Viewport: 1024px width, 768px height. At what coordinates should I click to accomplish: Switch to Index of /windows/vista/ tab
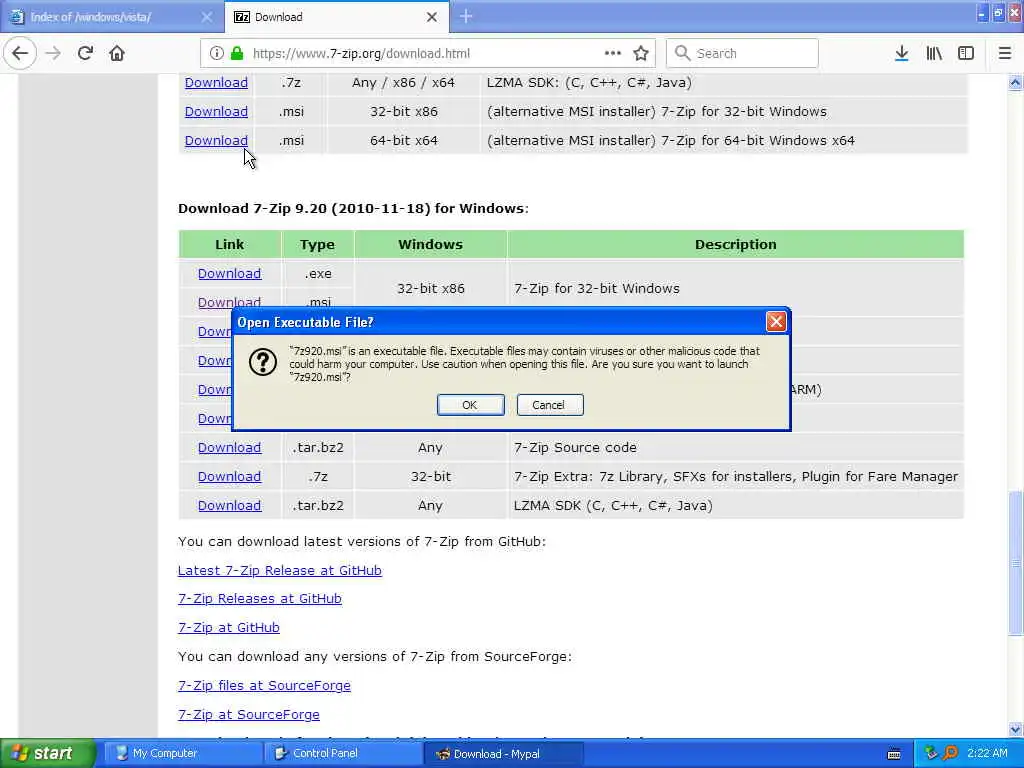112,17
